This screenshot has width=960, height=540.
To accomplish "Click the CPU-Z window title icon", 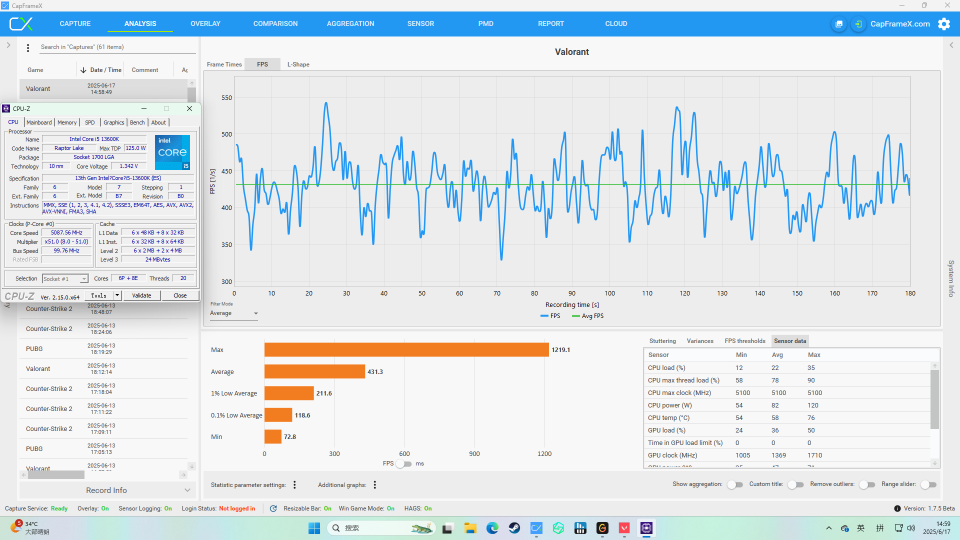I will (6, 108).
